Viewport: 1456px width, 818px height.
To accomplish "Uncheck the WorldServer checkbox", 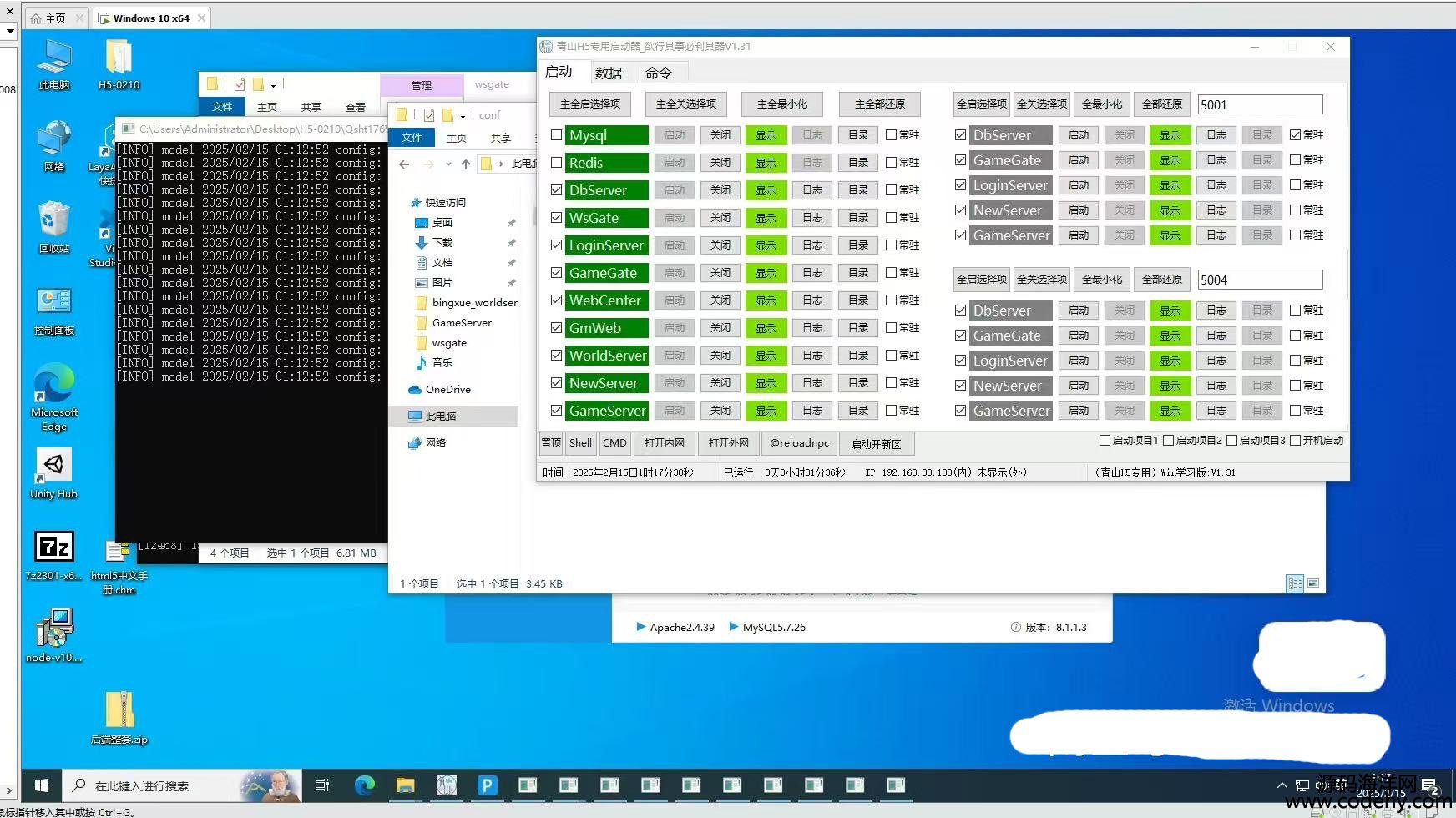I will pos(557,356).
